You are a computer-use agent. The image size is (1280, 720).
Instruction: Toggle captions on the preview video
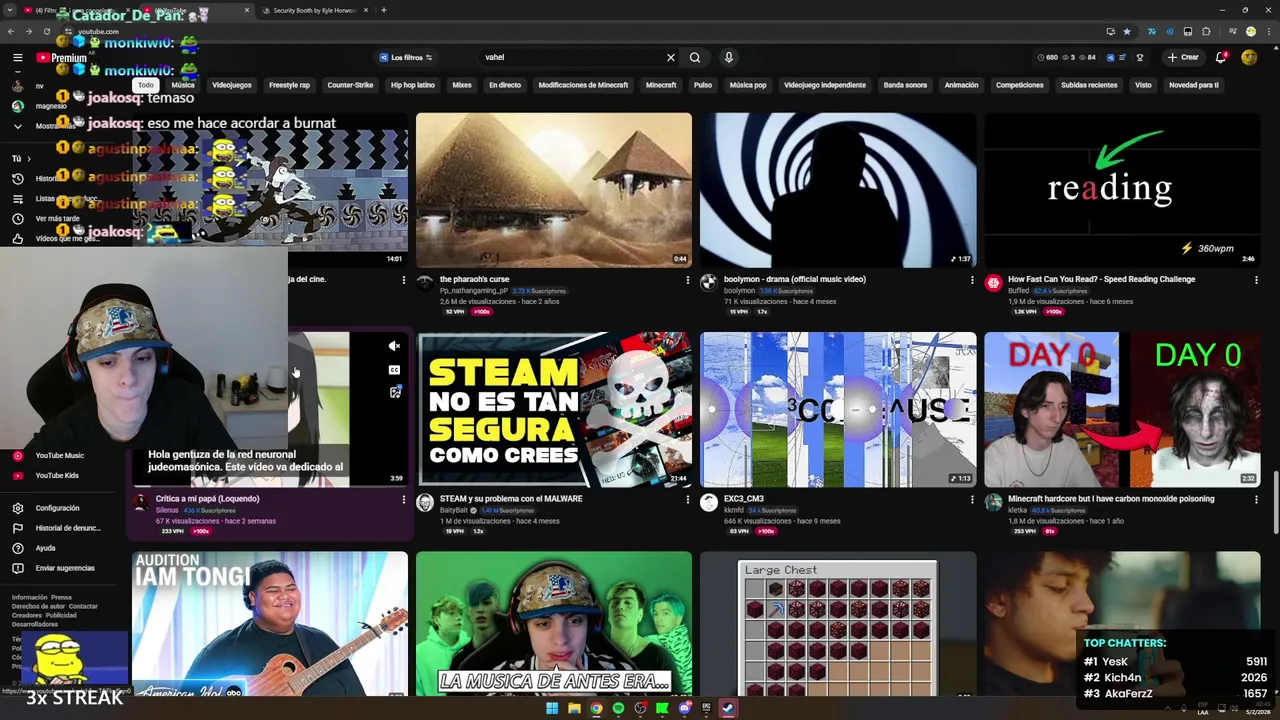(394, 370)
